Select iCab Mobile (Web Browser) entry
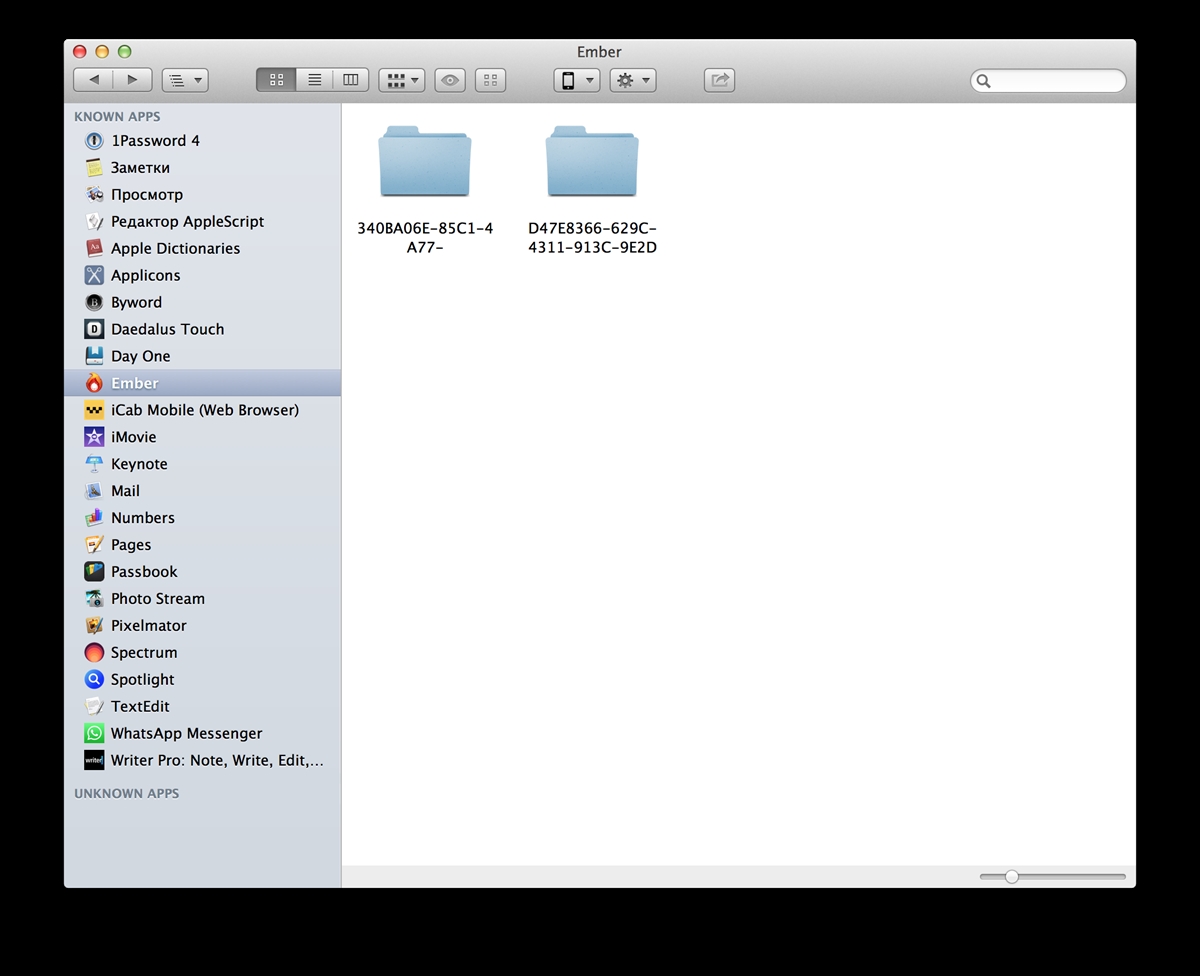This screenshot has height=976, width=1200. 204,410
